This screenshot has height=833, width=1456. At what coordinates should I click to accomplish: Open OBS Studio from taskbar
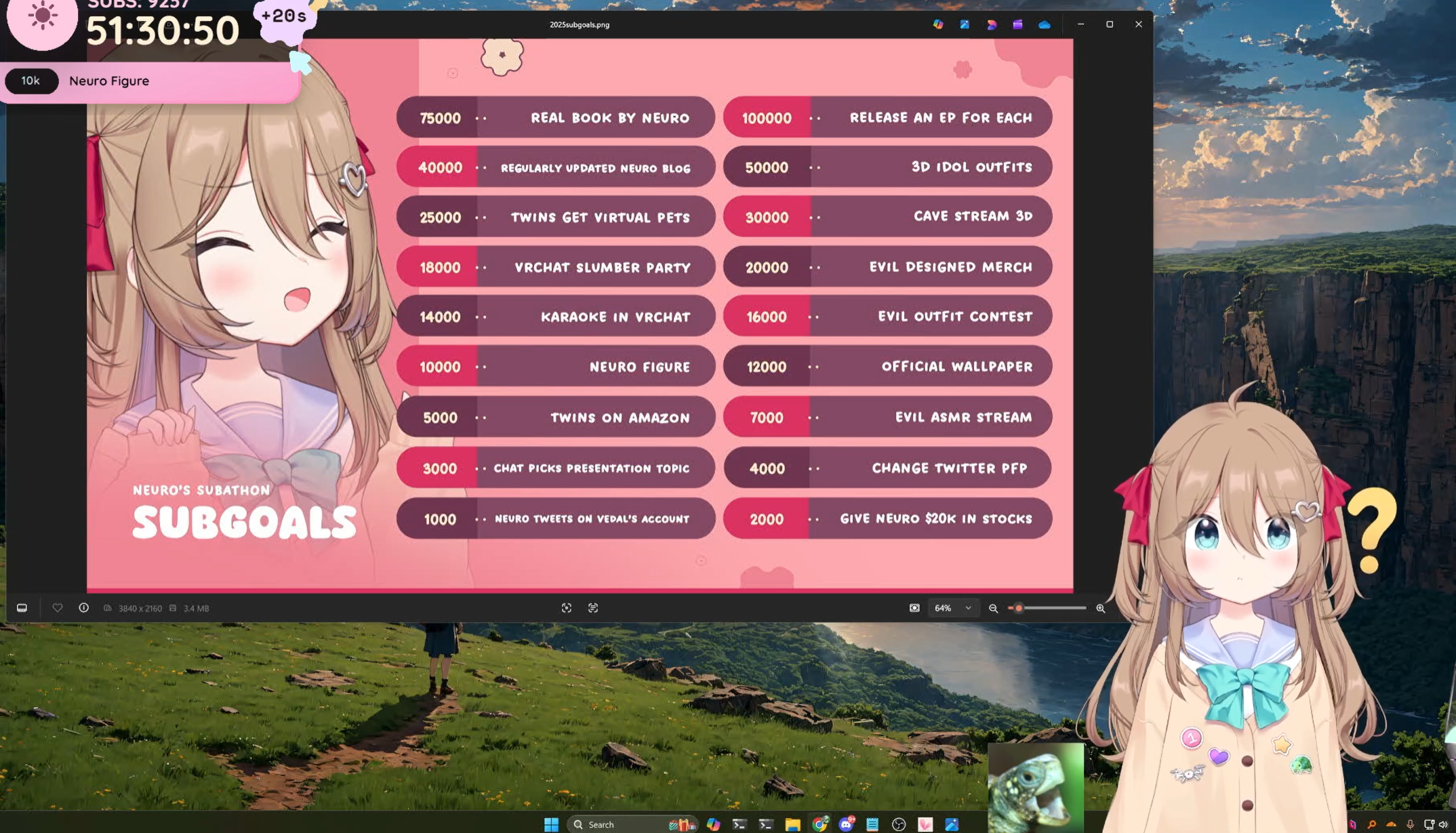click(x=899, y=824)
